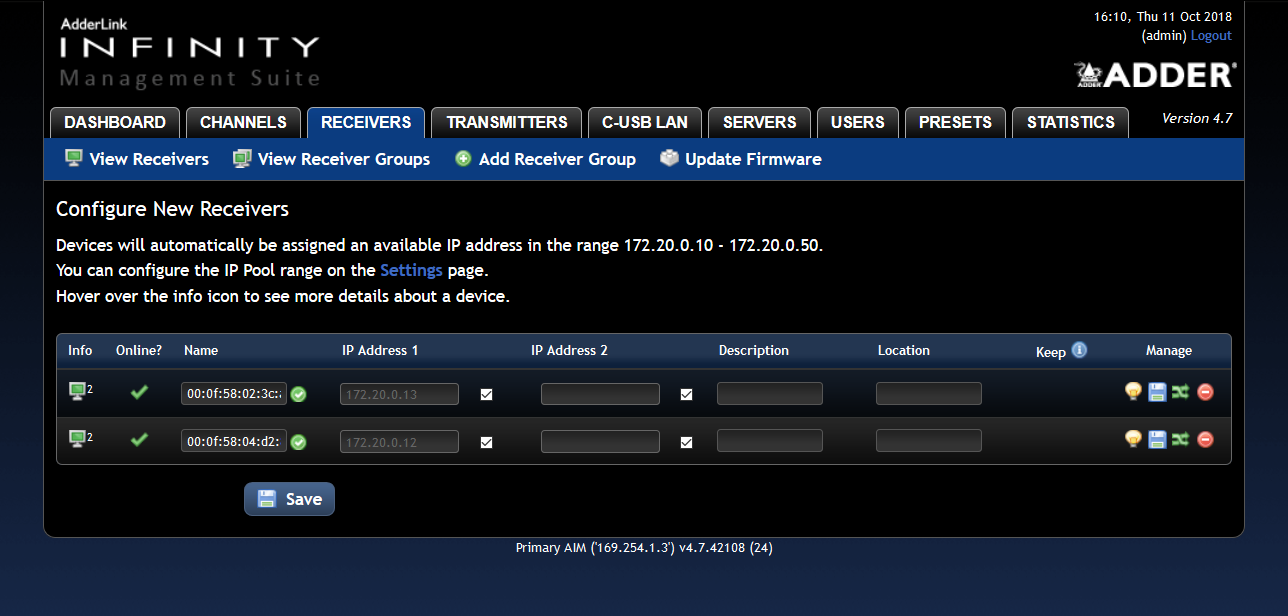Click the "IP Address 1" column header

(x=380, y=351)
